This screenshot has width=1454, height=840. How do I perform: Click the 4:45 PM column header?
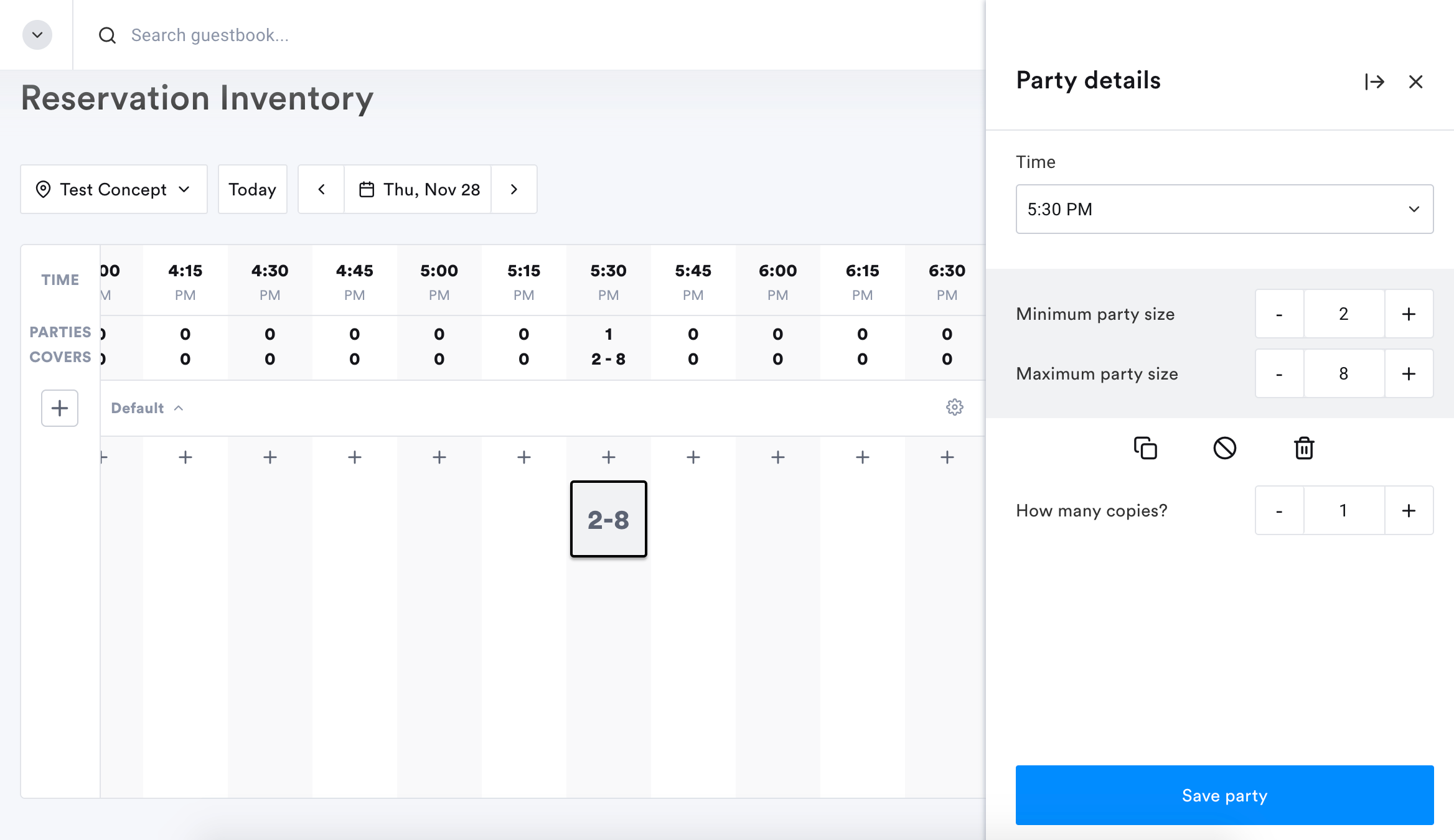coord(355,281)
